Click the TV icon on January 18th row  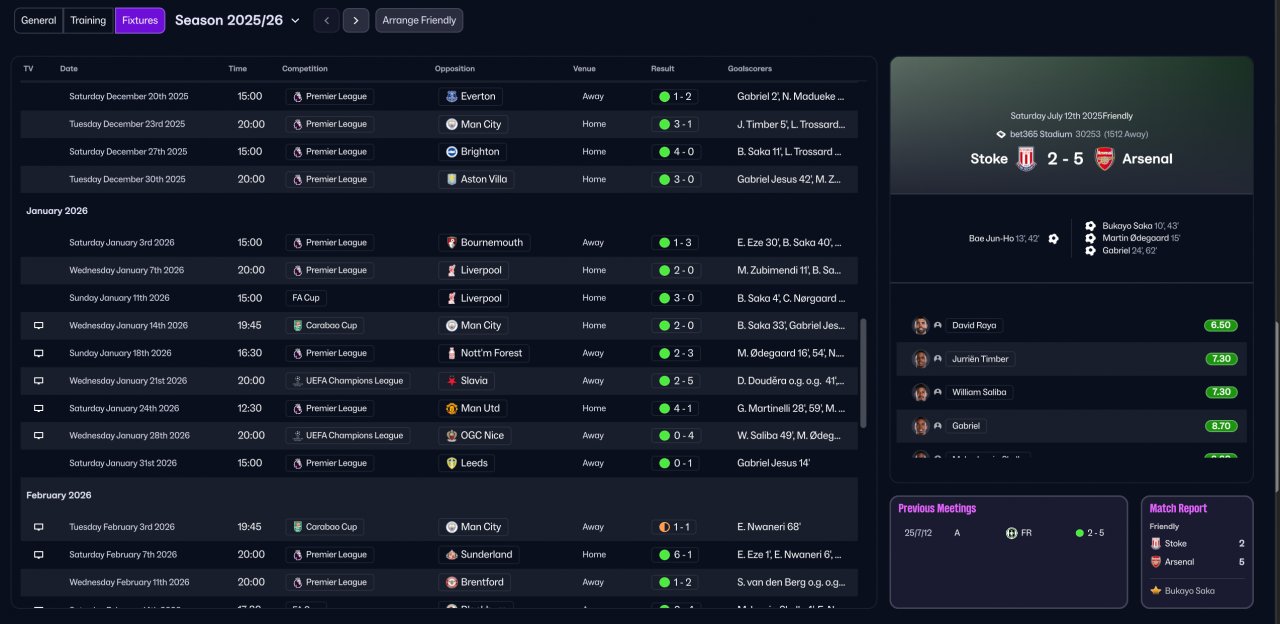pos(39,353)
